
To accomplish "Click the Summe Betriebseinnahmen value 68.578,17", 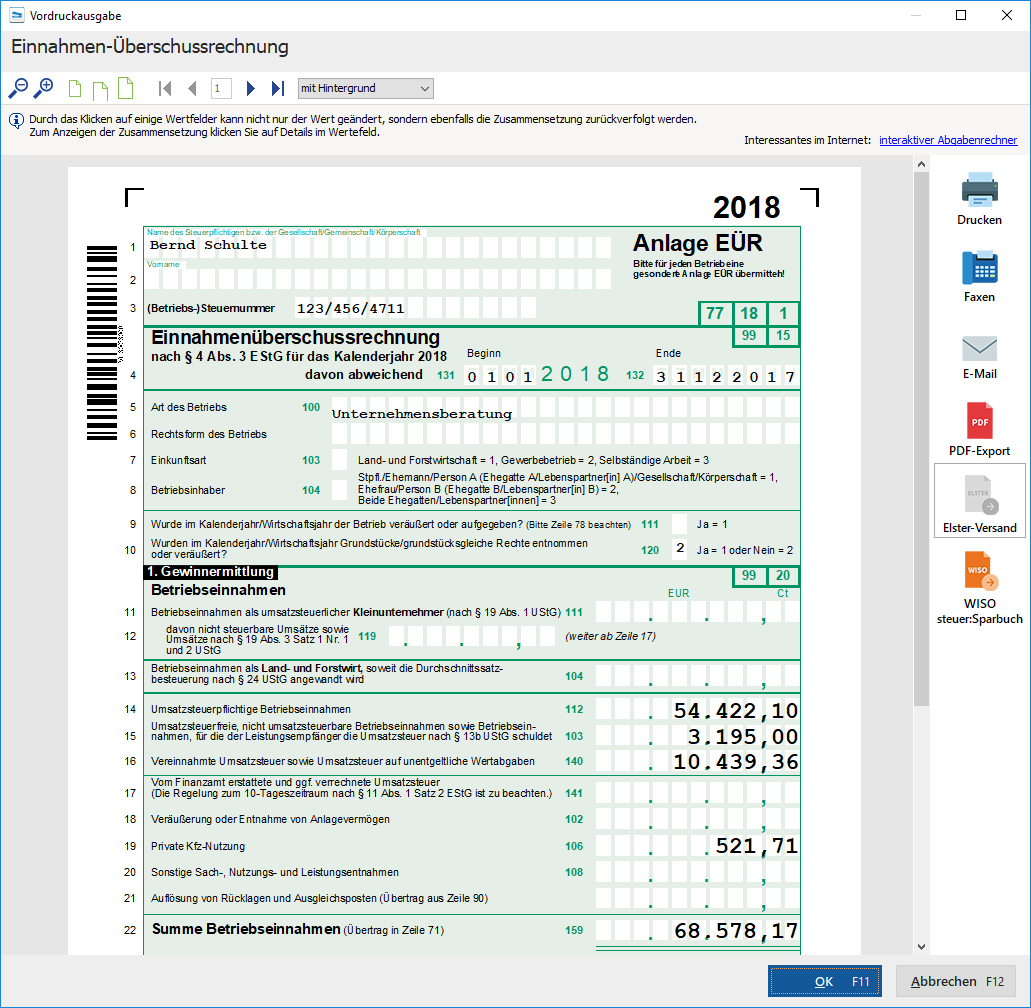I will [735, 931].
